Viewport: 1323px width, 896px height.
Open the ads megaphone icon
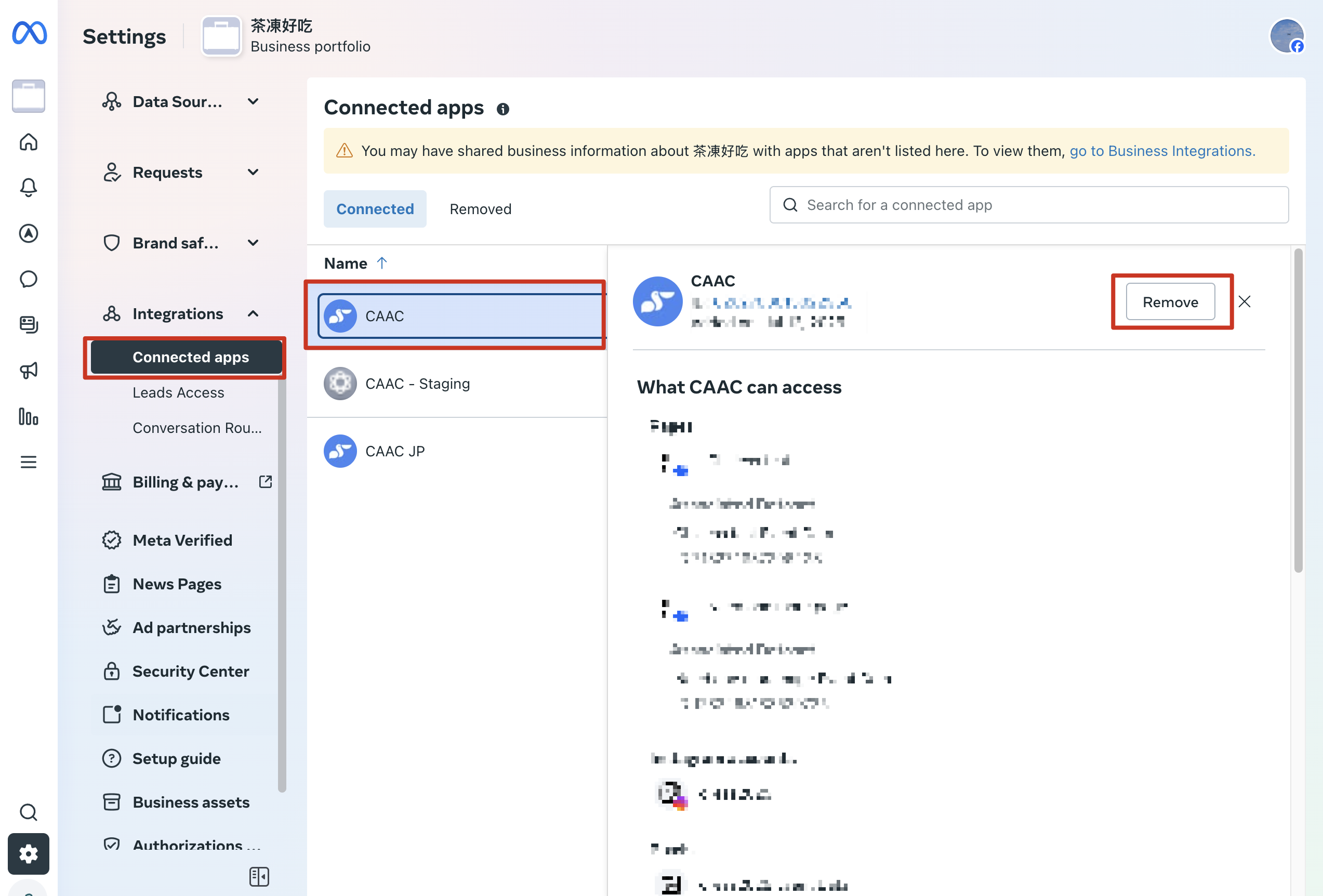click(x=29, y=371)
